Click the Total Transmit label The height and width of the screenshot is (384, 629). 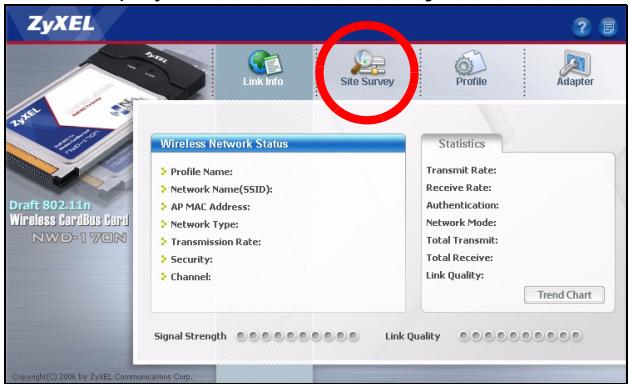462,240
